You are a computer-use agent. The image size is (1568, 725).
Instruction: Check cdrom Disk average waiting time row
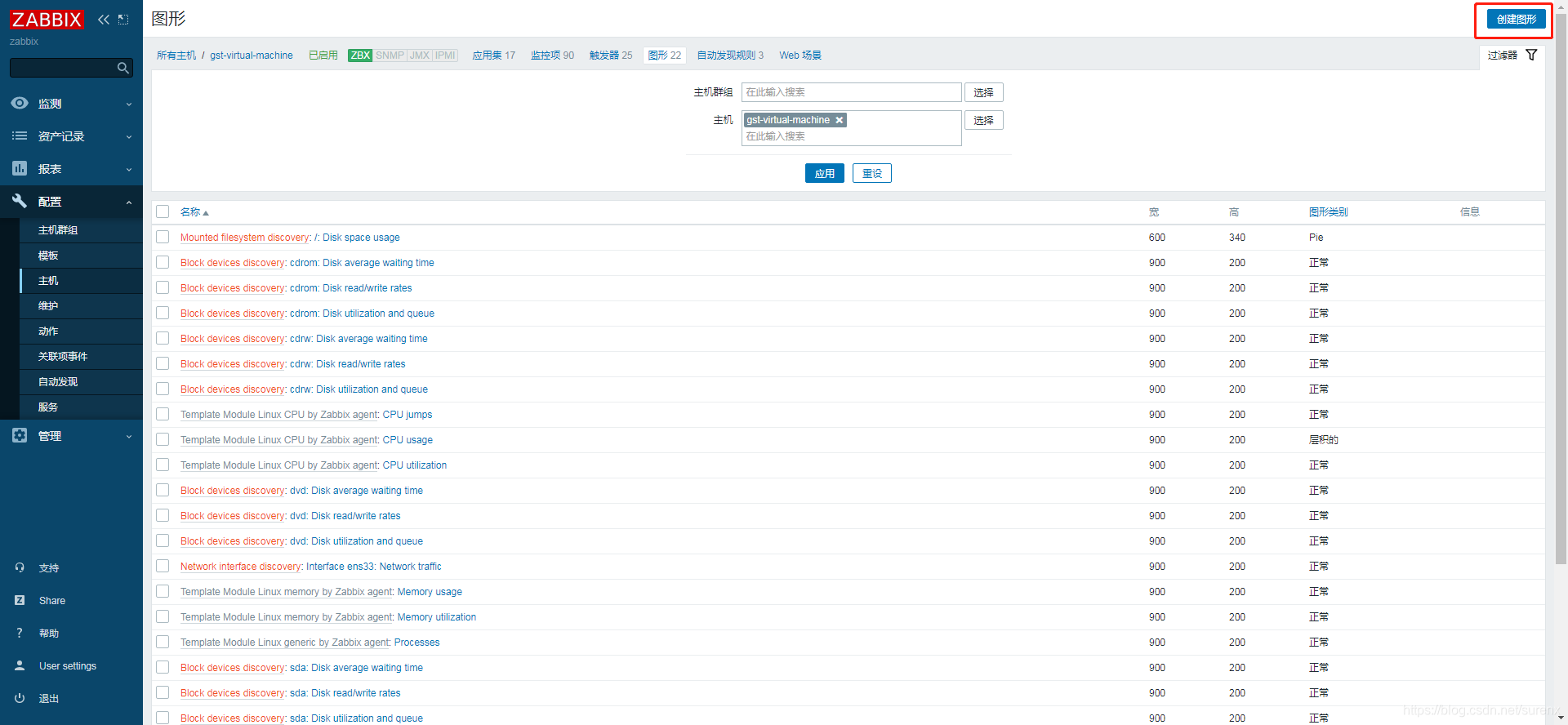click(163, 262)
